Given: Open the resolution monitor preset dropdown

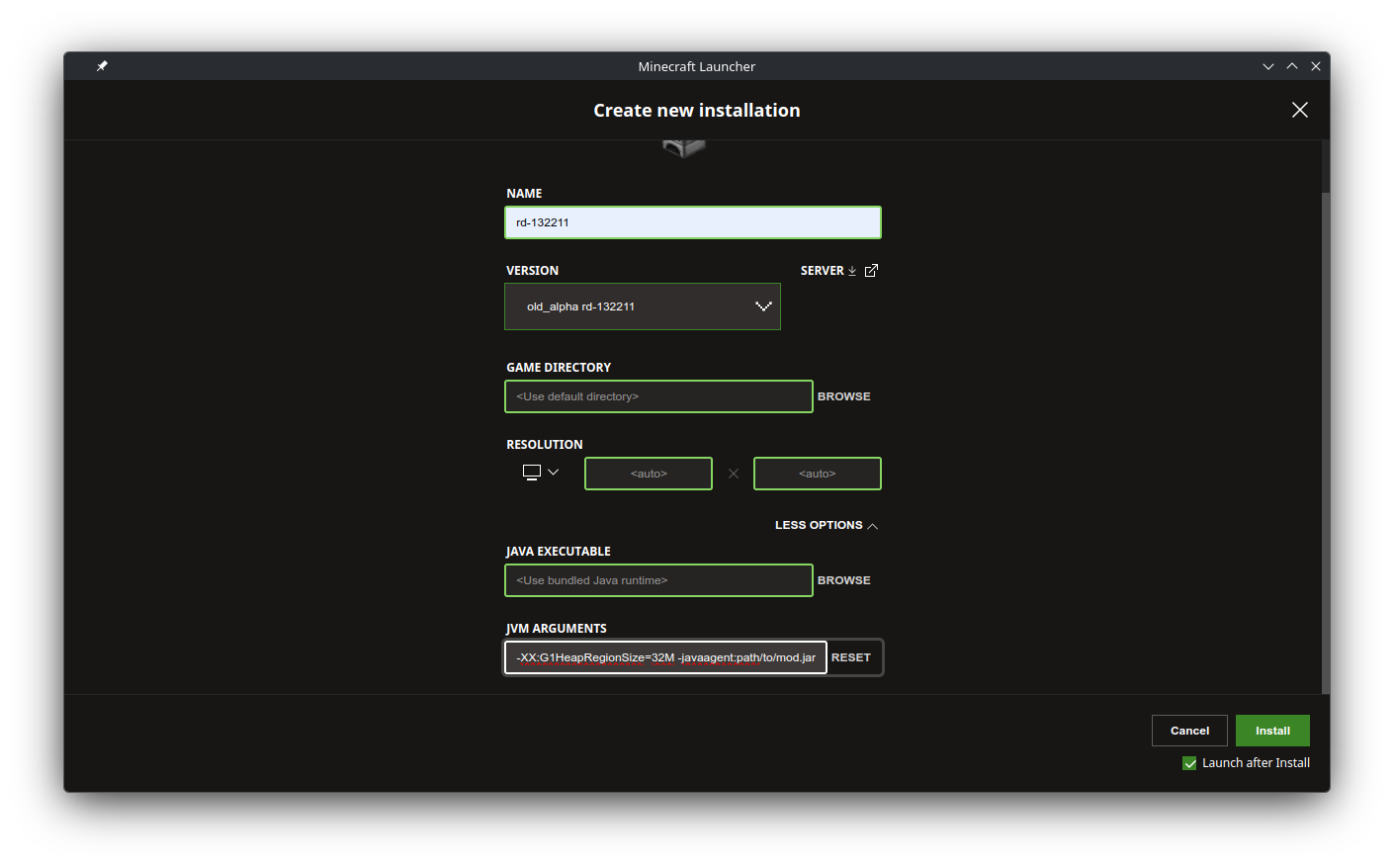Looking at the screenshot, I should (541, 473).
